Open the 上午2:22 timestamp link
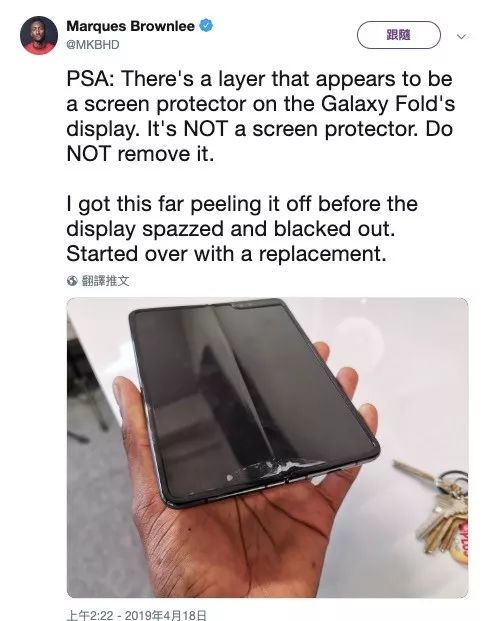The image size is (485, 621). [90, 615]
